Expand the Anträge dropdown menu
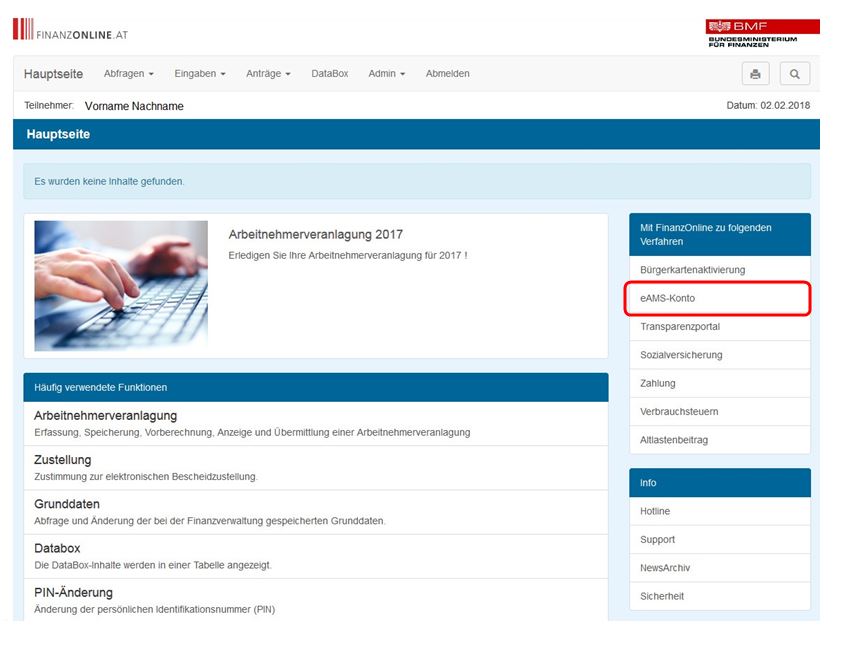Screen dimensions: 849x662 [267, 73]
